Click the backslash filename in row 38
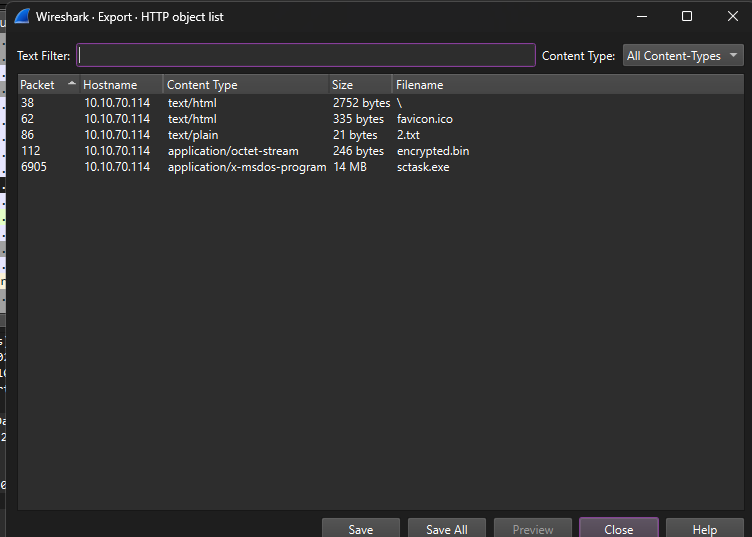 399,103
